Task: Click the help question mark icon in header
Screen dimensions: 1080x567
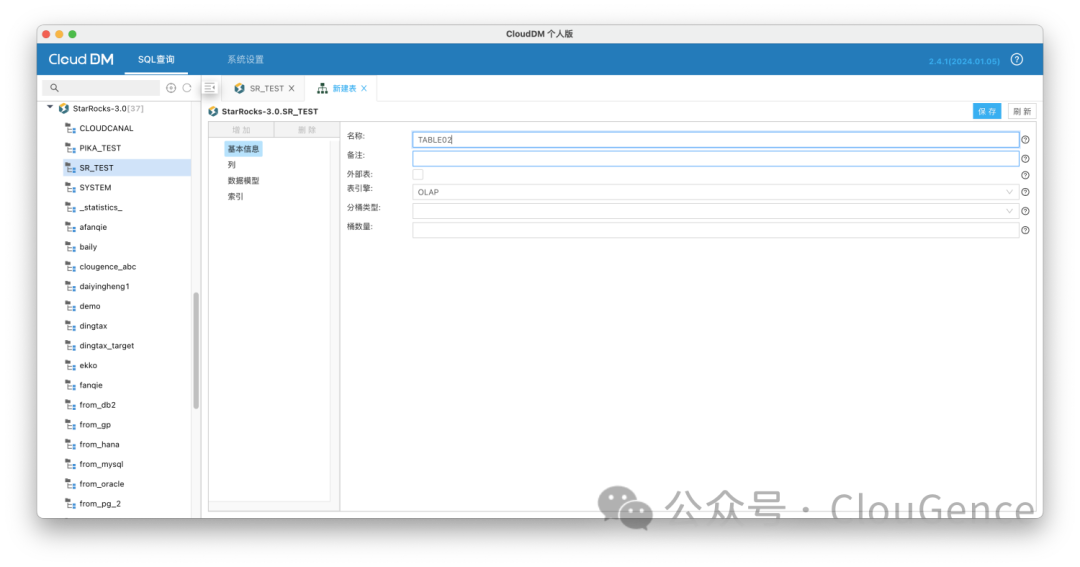Action: pyautogui.click(x=1017, y=60)
